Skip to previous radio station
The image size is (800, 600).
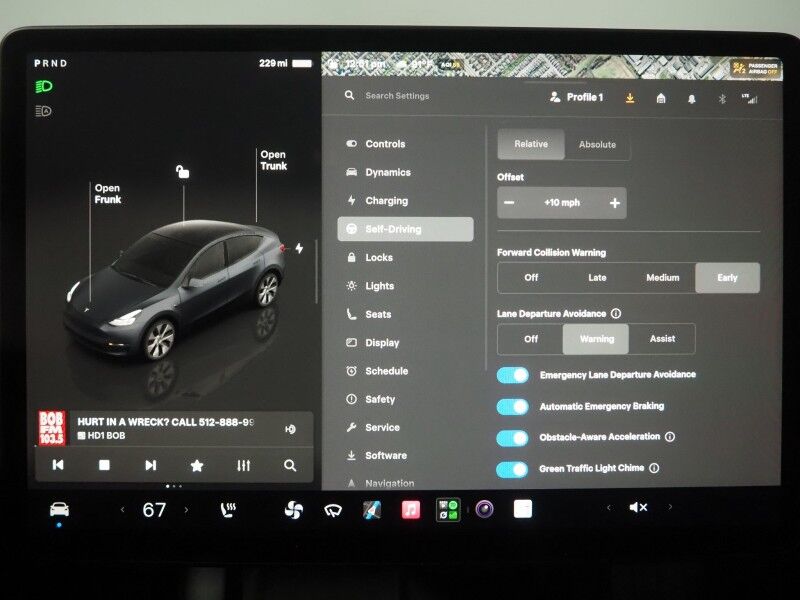click(x=58, y=465)
